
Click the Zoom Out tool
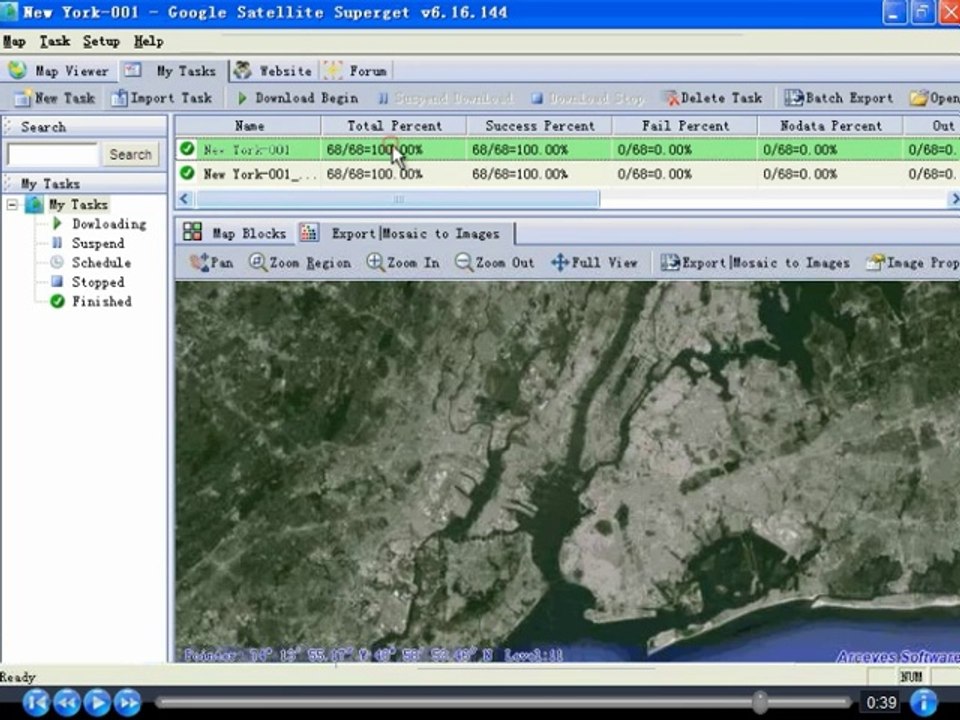(x=495, y=263)
